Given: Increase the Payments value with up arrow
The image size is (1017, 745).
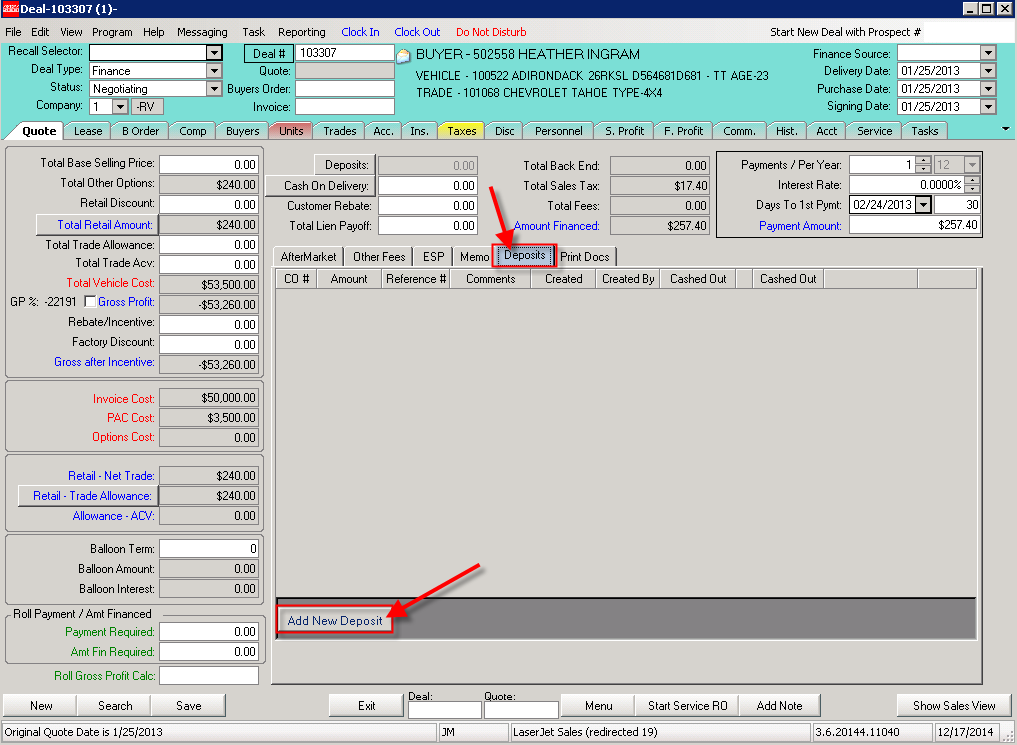Looking at the screenshot, I should coord(924,160).
